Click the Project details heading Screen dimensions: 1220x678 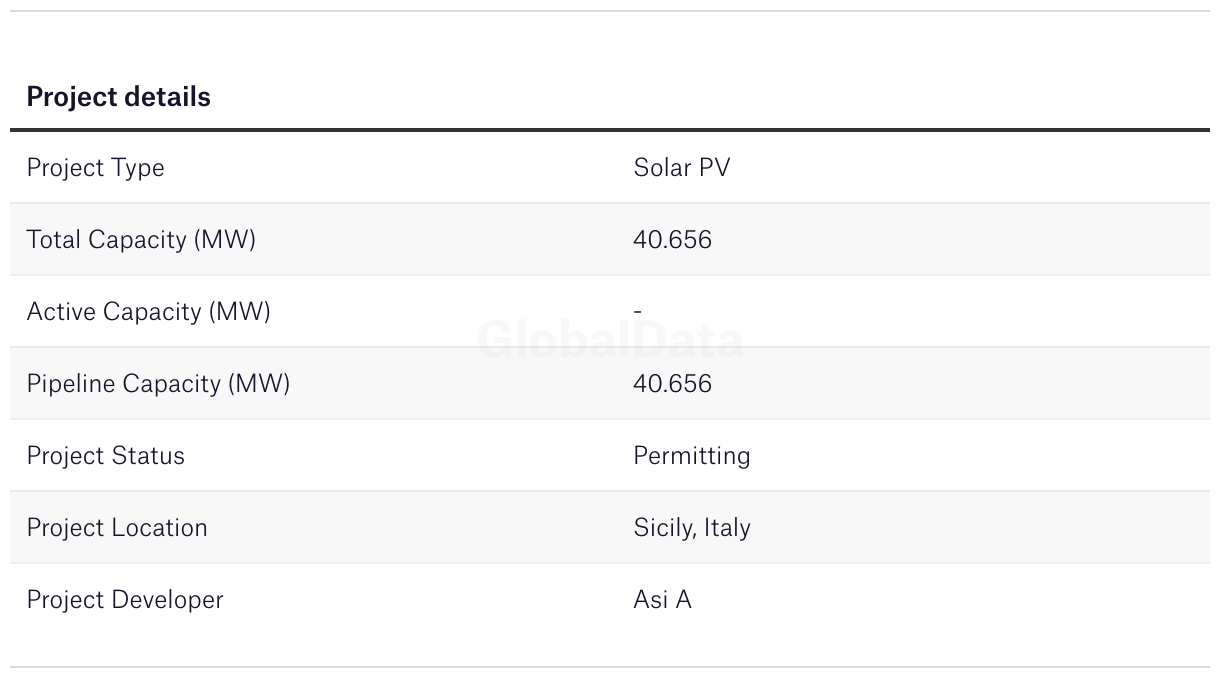pyautogui.click(x=118, y=97)
